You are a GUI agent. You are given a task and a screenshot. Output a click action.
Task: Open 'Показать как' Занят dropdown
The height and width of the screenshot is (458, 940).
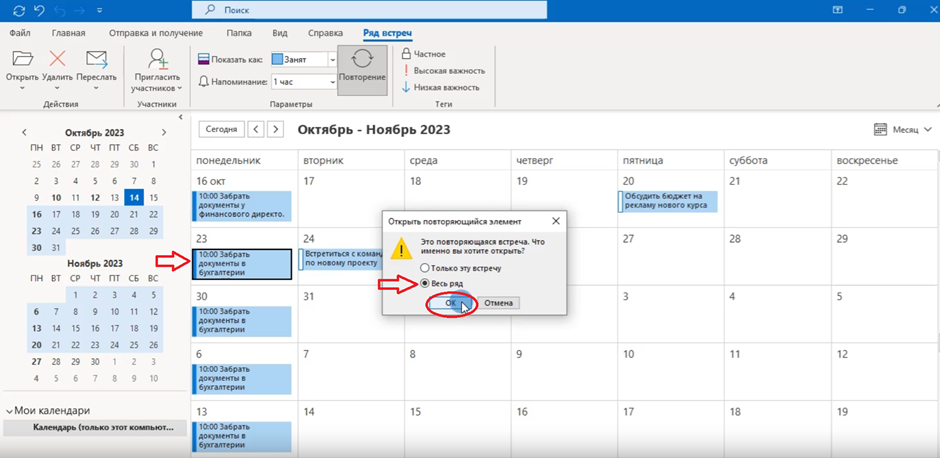pyautogui.click(x=332, y=59)
